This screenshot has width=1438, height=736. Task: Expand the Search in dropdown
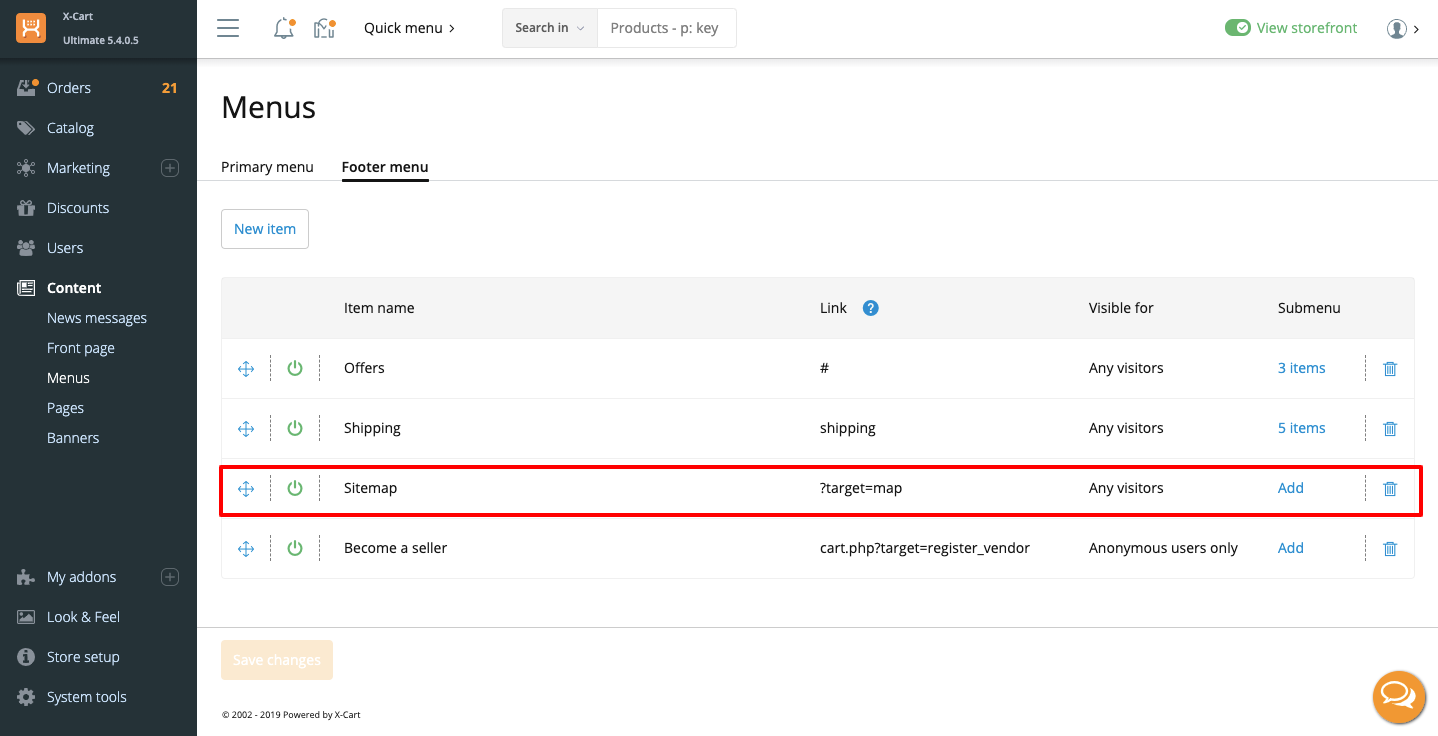[549, 28]
